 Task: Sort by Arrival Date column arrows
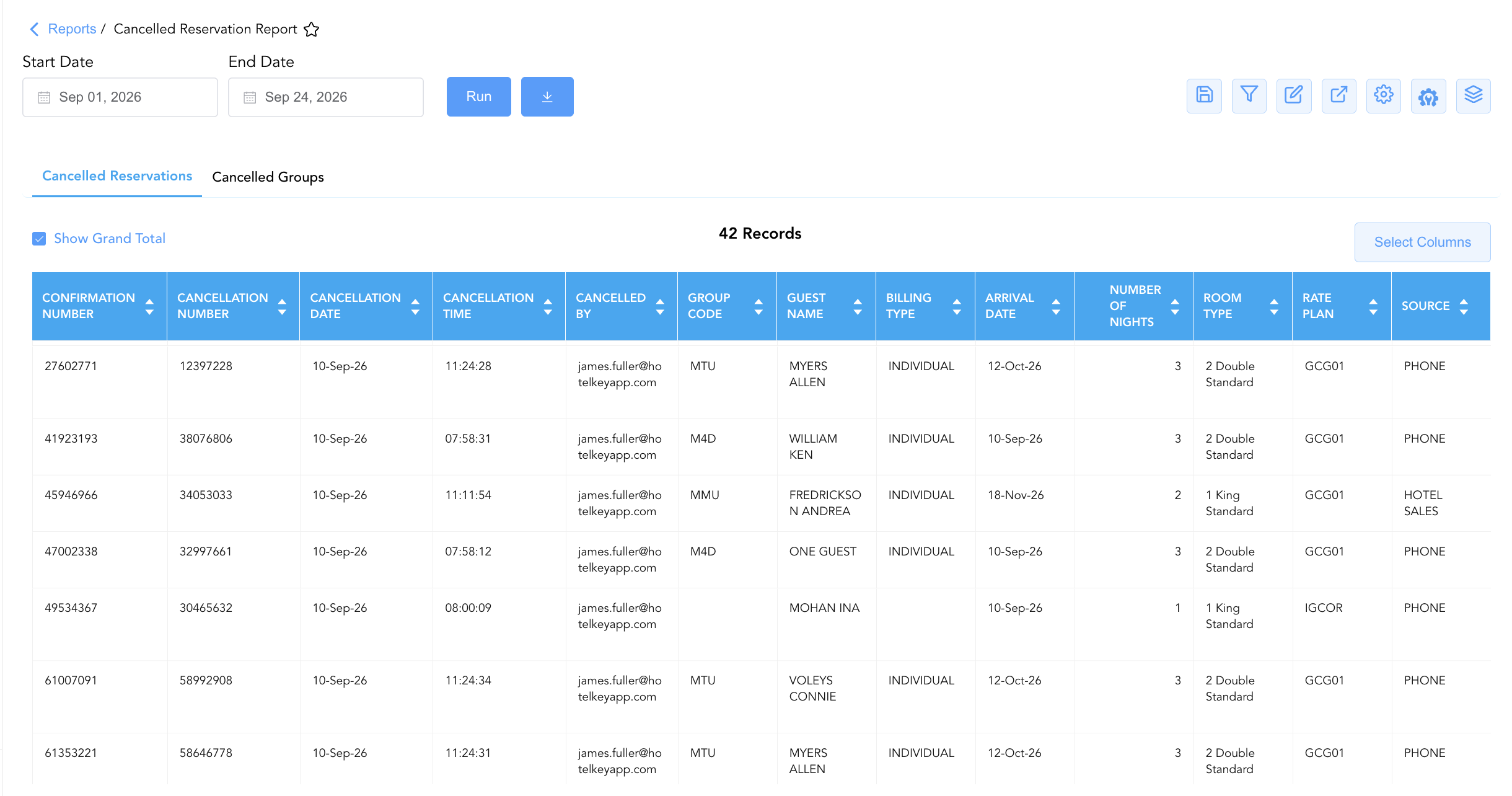(1056, 306)
